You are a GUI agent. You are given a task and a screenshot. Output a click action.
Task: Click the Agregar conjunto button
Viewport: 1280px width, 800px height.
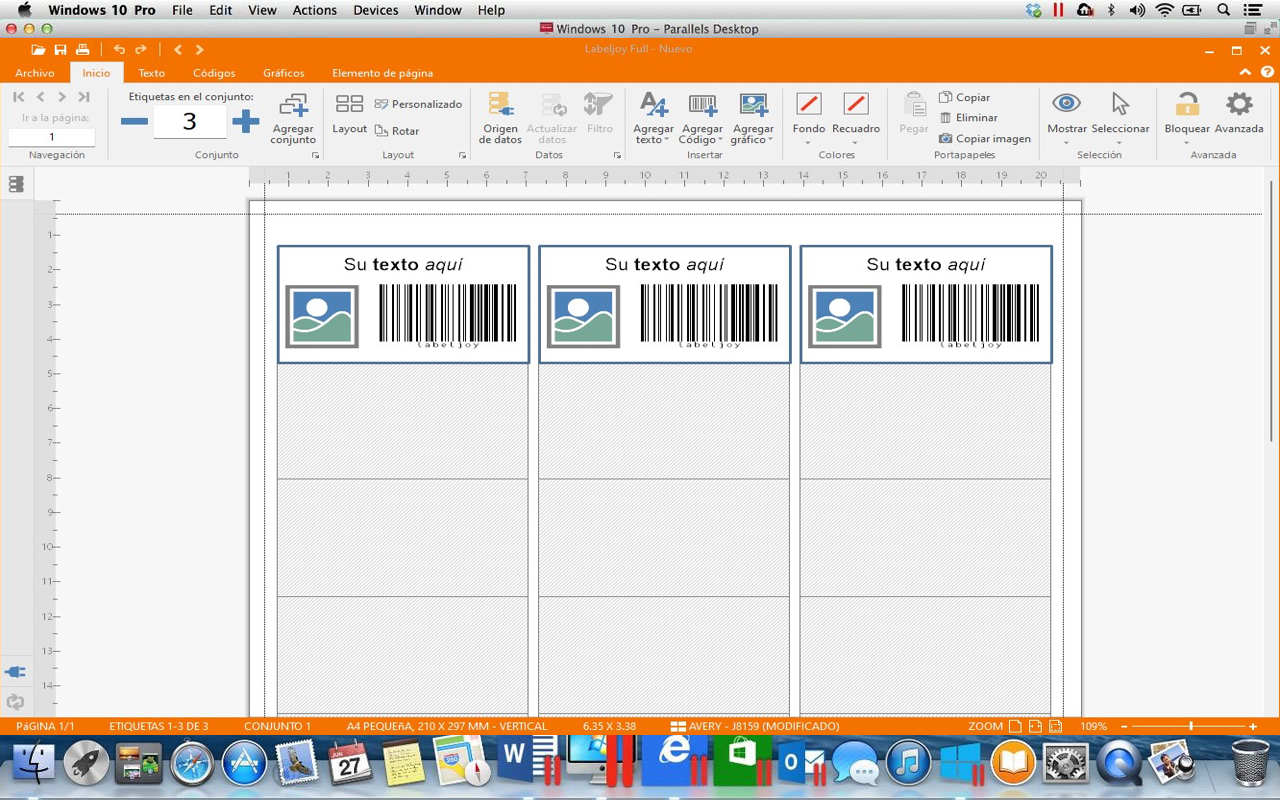293,119
